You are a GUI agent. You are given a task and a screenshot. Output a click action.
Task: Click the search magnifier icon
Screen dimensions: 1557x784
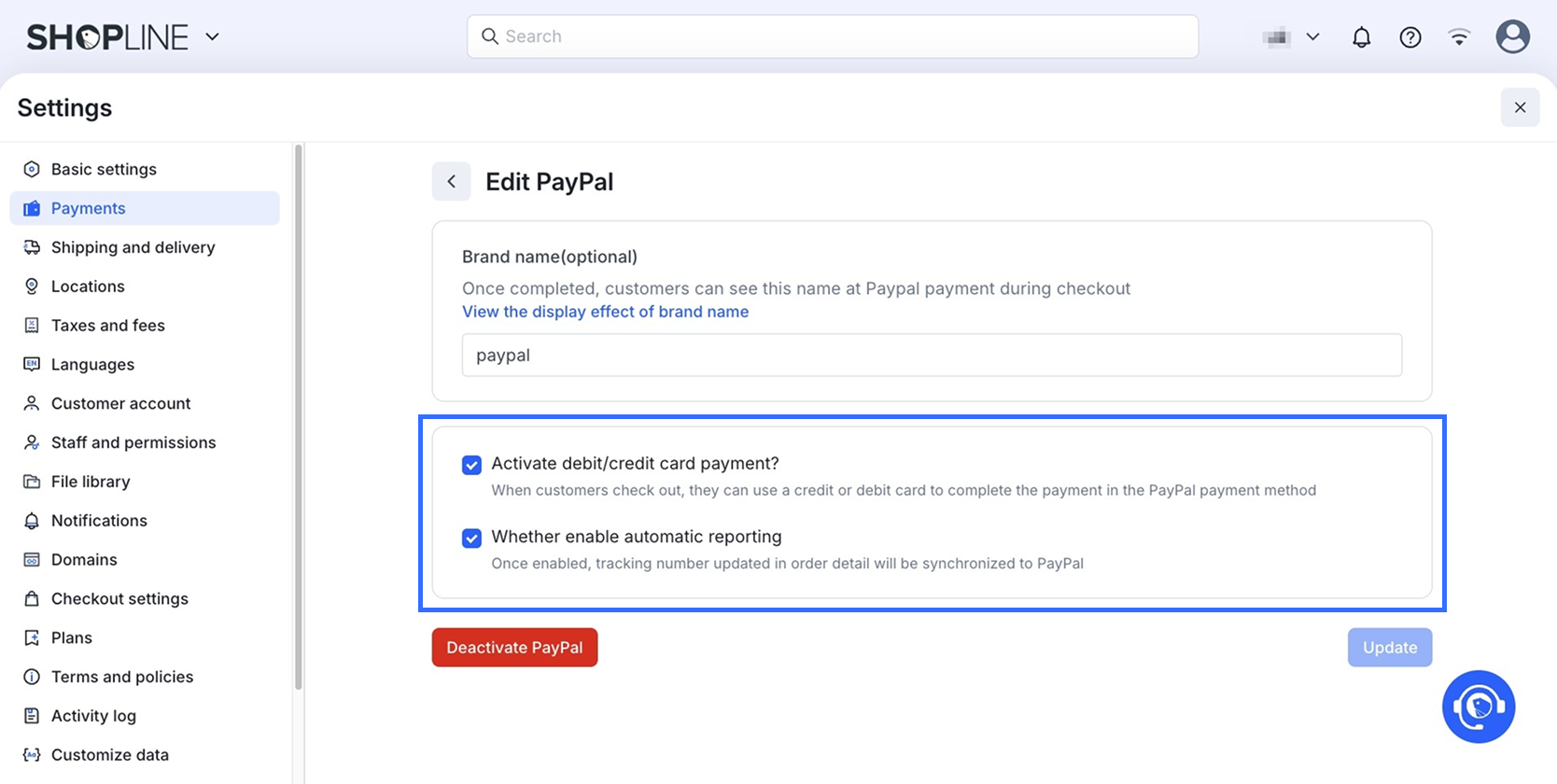(x=490, y=36)
